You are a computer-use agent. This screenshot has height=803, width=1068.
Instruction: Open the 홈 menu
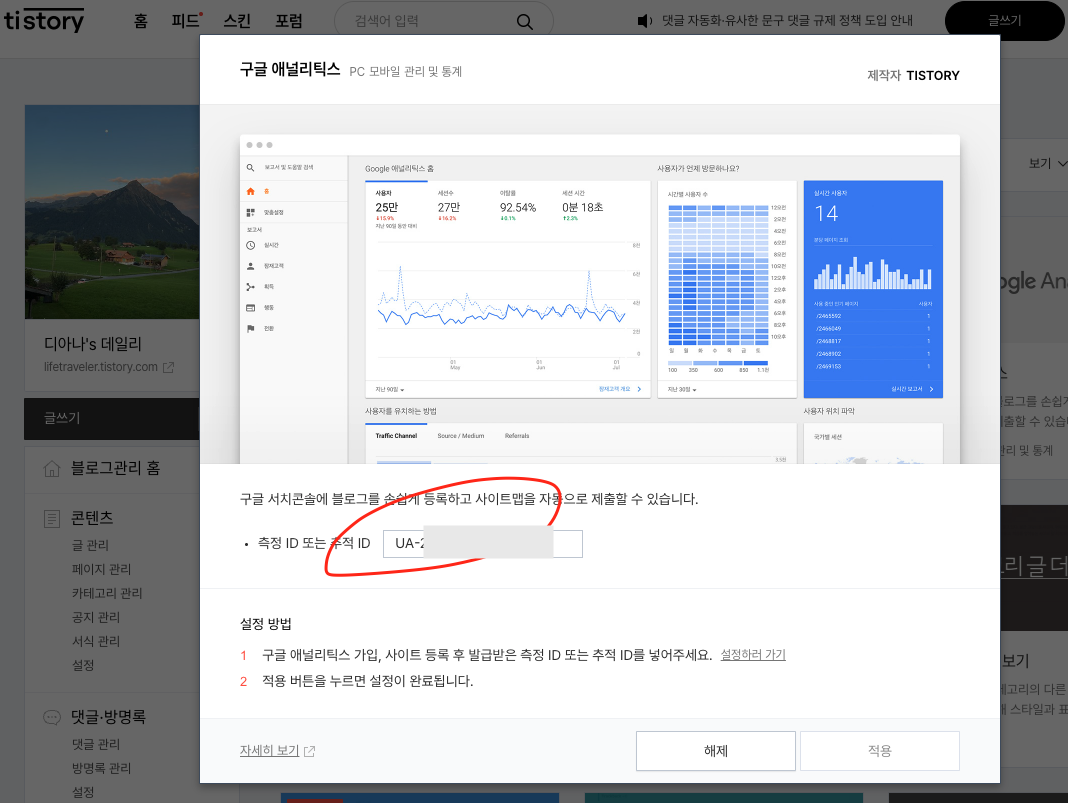(141, 21)
